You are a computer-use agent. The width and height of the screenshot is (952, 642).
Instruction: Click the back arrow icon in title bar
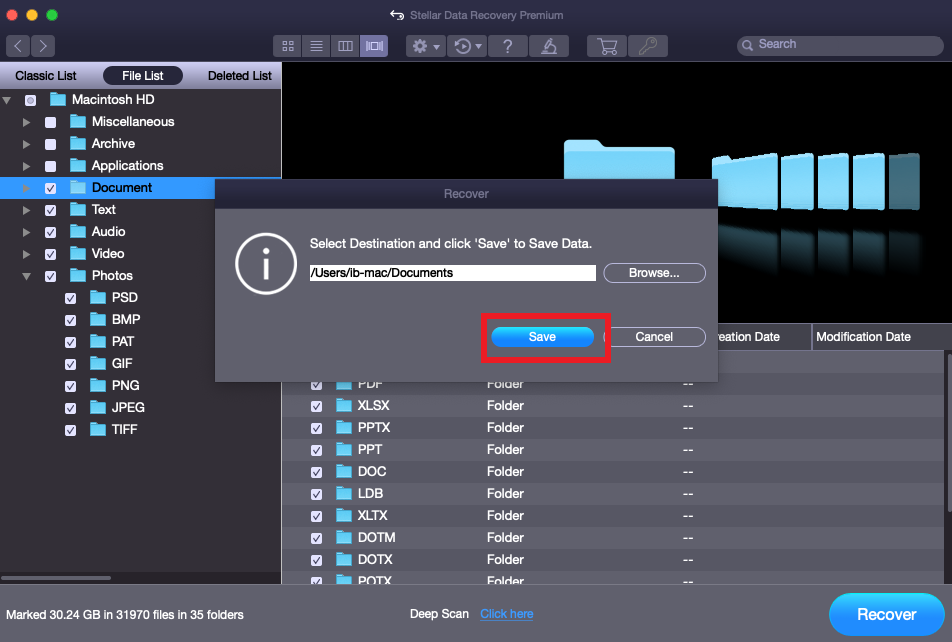tap(397, 15)
